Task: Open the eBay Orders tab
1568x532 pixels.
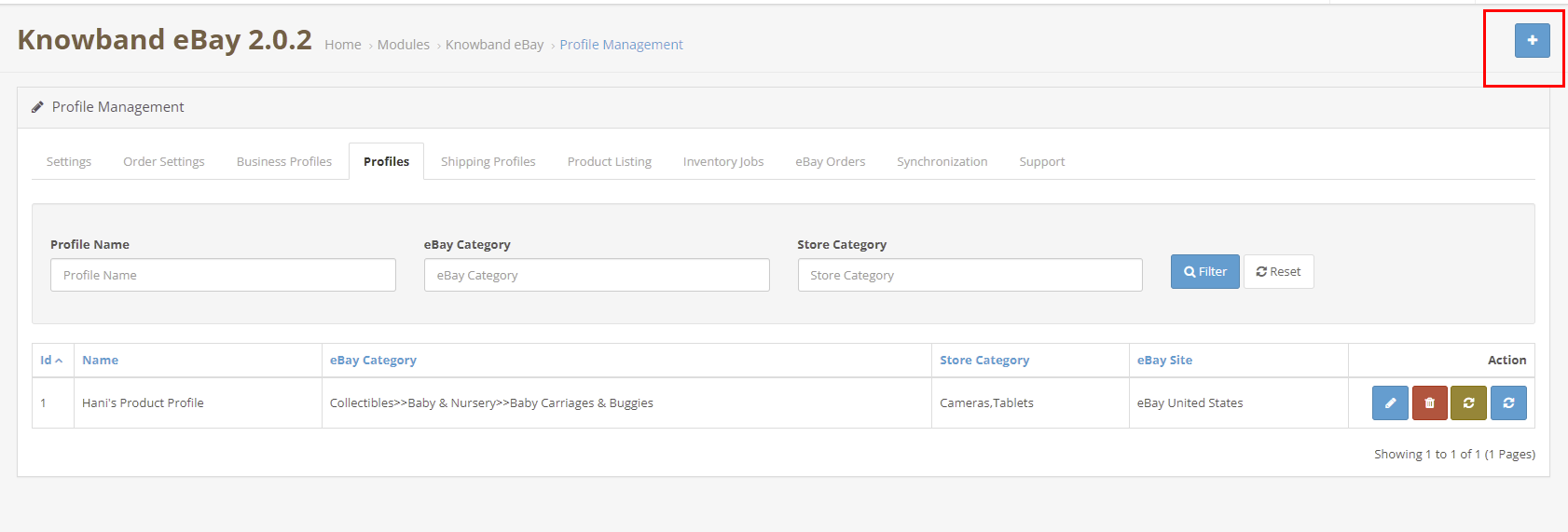Action: [831, 161]
